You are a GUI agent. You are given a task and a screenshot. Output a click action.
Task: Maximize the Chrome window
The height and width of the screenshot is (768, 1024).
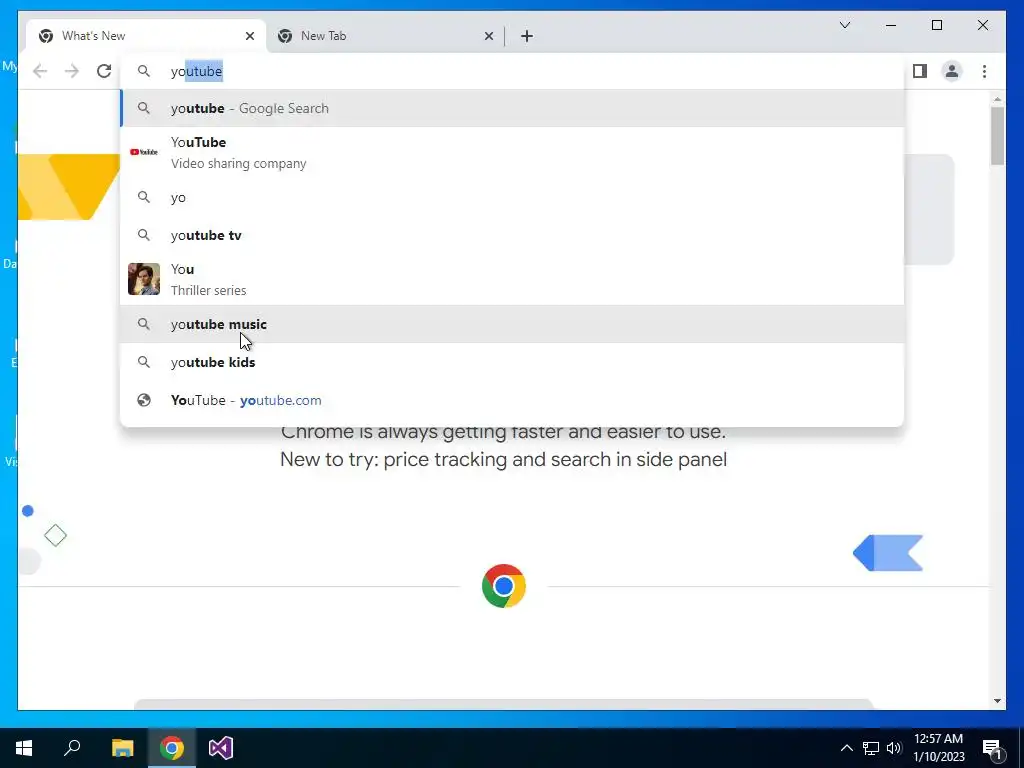pos(936,25)
